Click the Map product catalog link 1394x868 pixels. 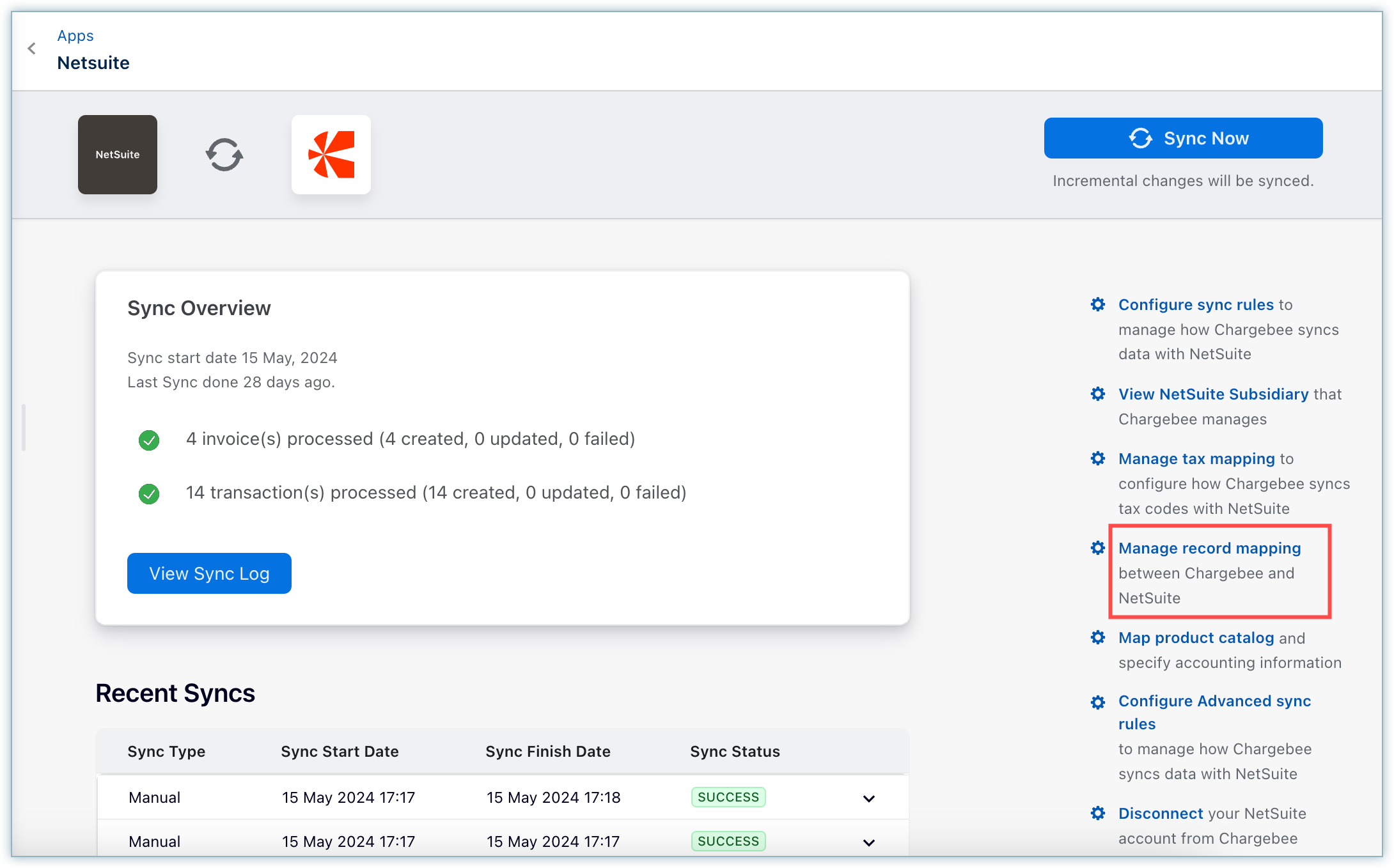[x=1196, y=638]
